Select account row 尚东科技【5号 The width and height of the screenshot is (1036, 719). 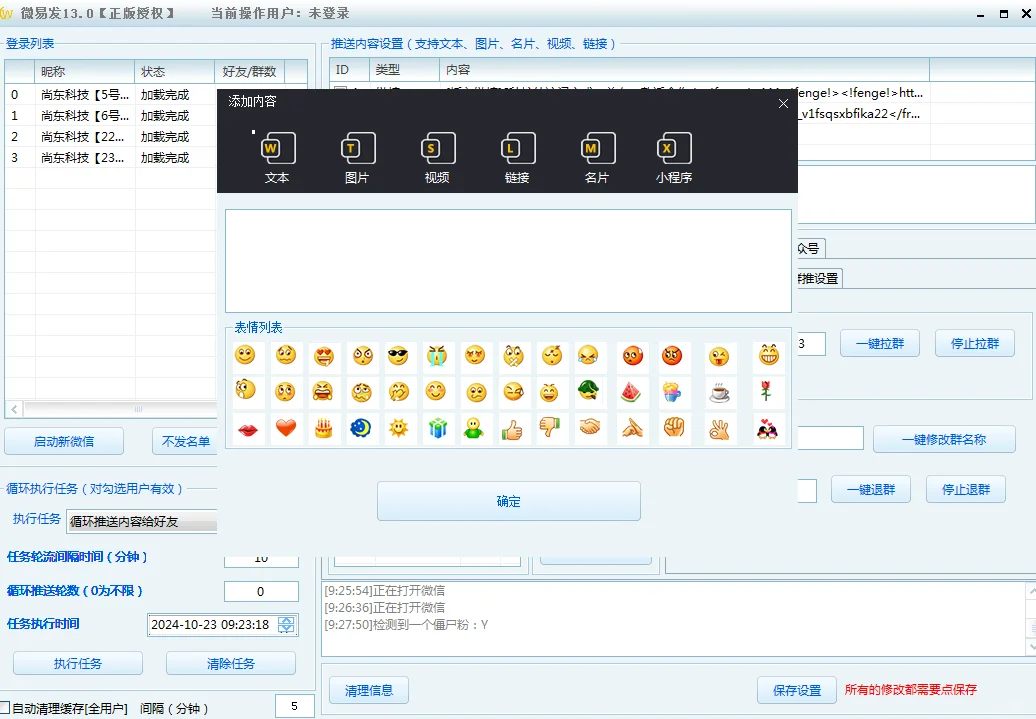click(x=111, y=95)
